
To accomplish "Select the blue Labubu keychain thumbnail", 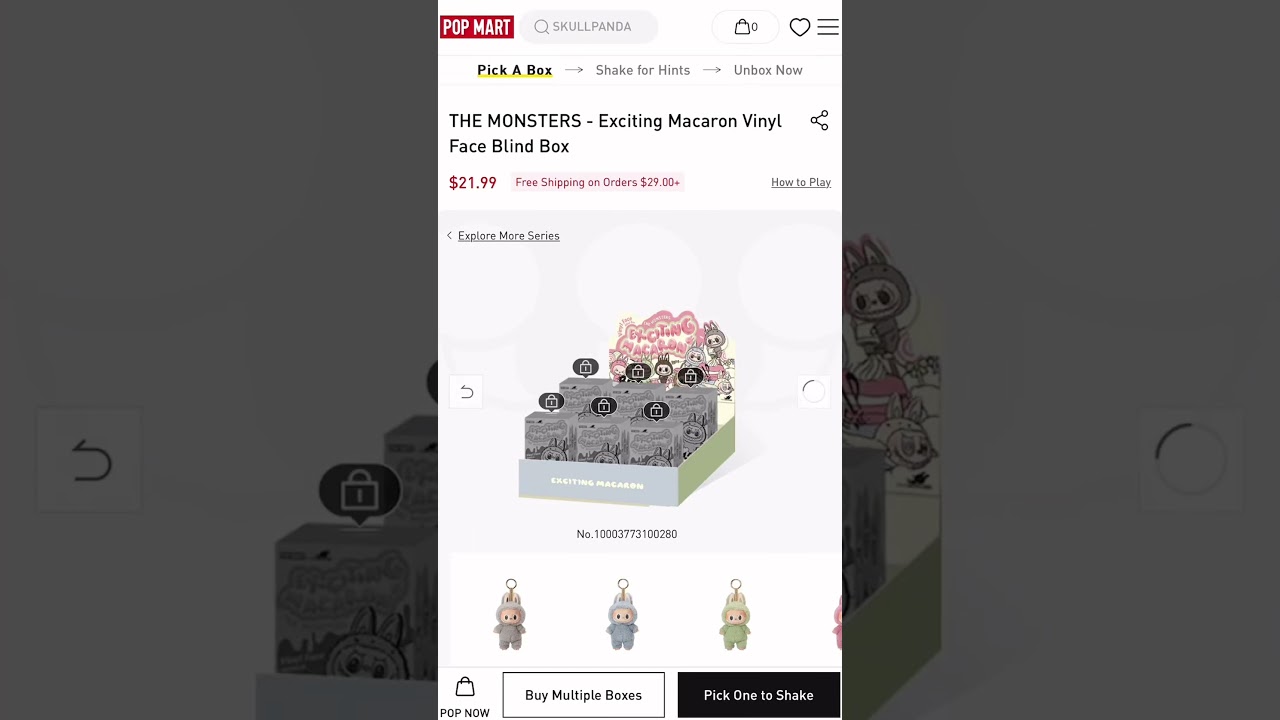I will (622, 614).
